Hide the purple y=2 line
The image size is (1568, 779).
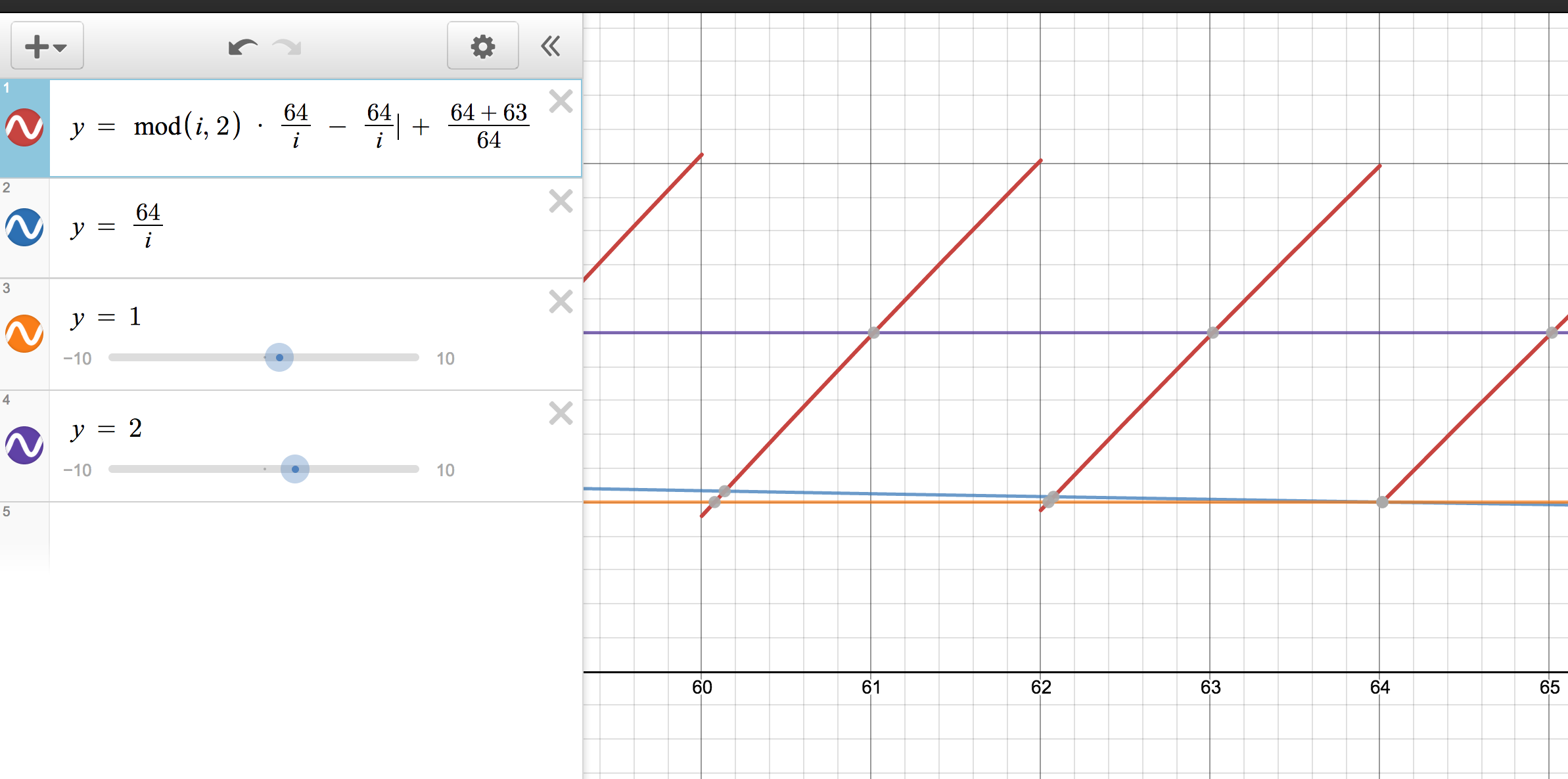tap(24, 445)
